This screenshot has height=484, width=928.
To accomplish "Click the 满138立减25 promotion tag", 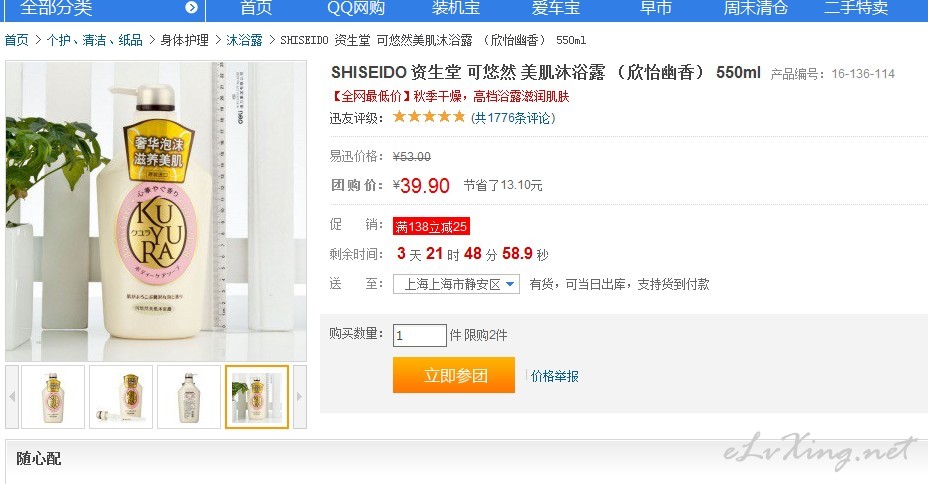I will [x=431, y=226].
